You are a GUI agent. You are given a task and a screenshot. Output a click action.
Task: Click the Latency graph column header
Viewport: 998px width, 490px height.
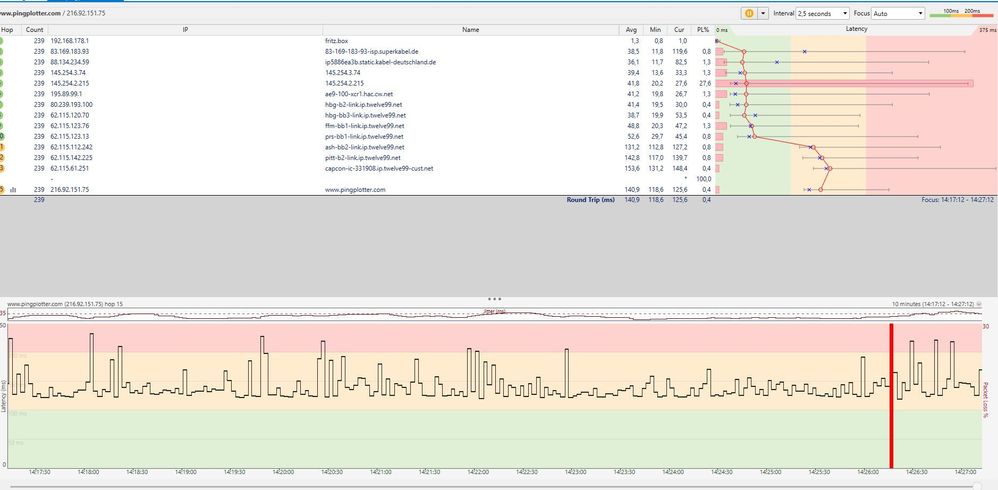[856, 29]
